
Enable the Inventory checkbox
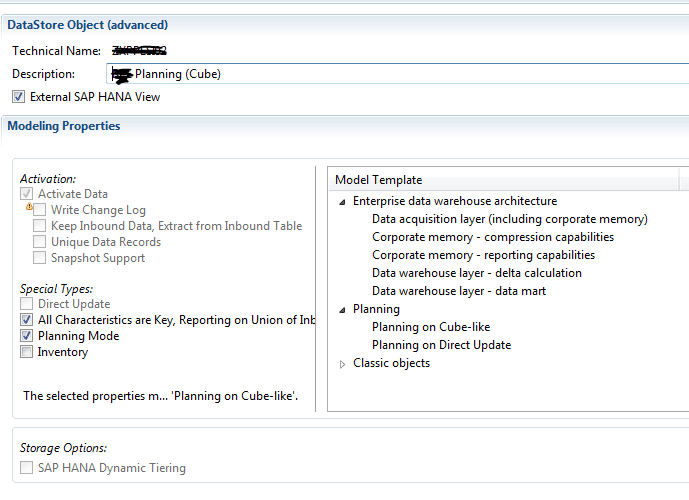27,352
